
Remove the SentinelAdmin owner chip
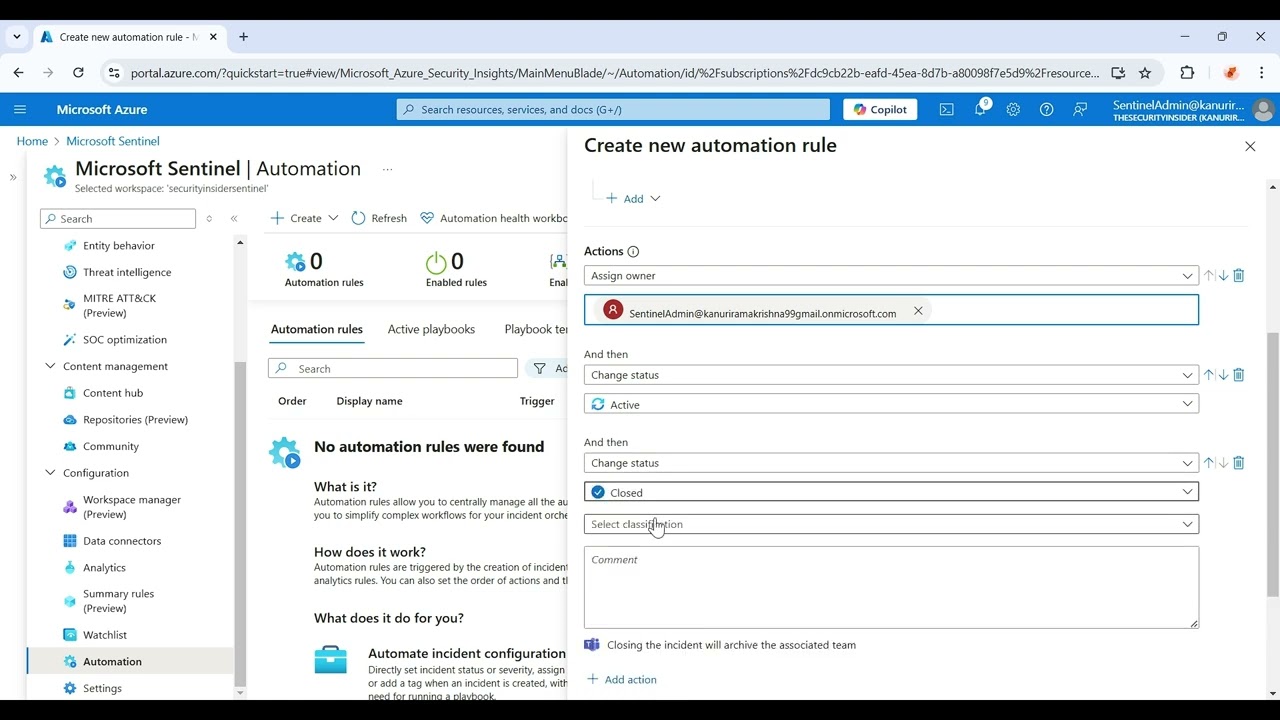coord(918,311)
